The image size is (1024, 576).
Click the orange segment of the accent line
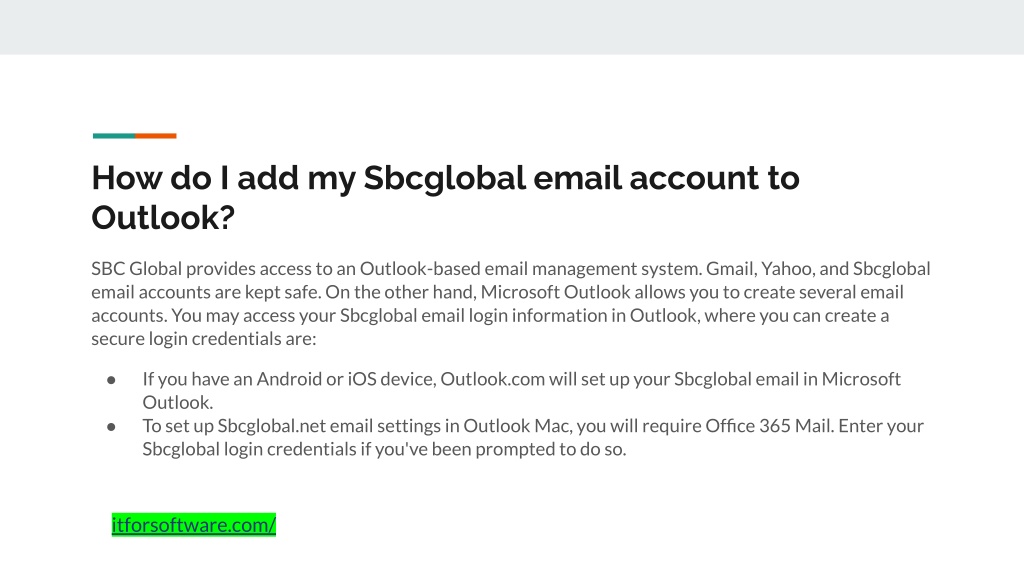point(156,136)
